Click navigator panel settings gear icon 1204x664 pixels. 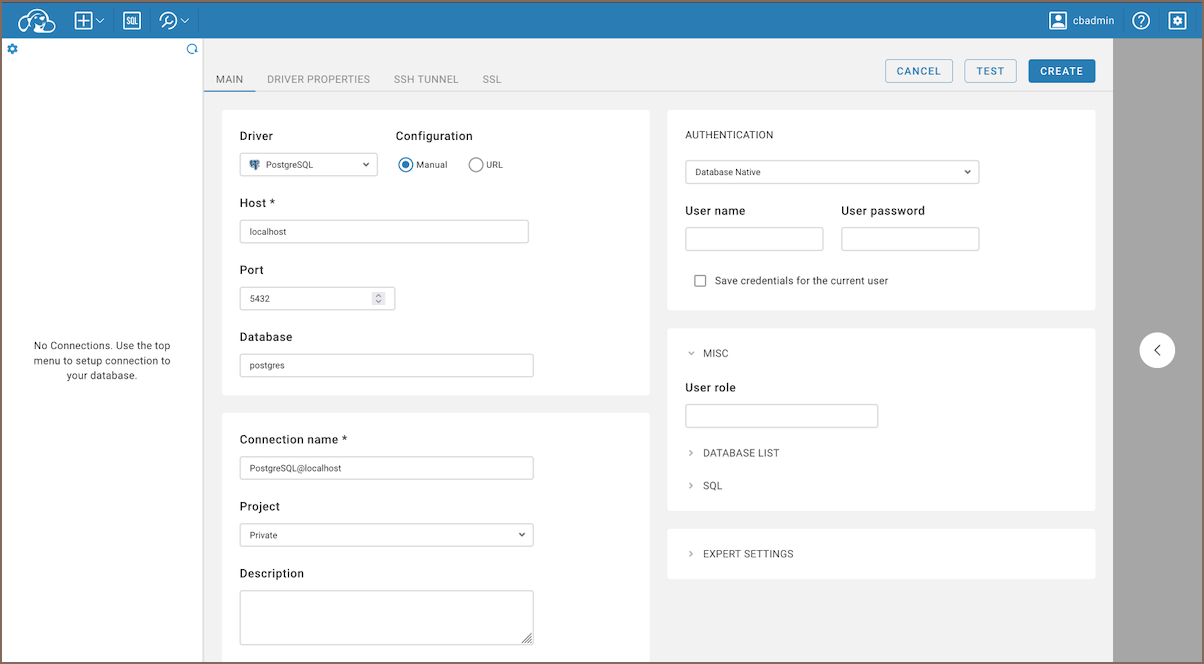13,49
